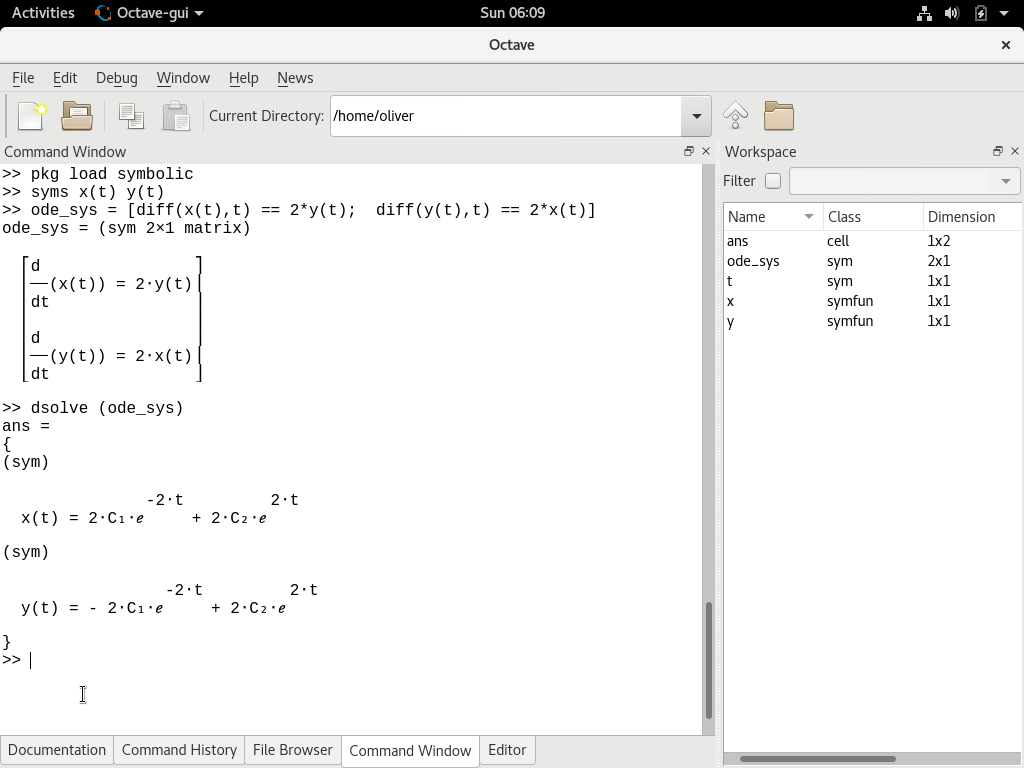The width and height of the screenshot is (1024, 768).
Task: Click the Copy toolbar icon
Action: [131, 116]
